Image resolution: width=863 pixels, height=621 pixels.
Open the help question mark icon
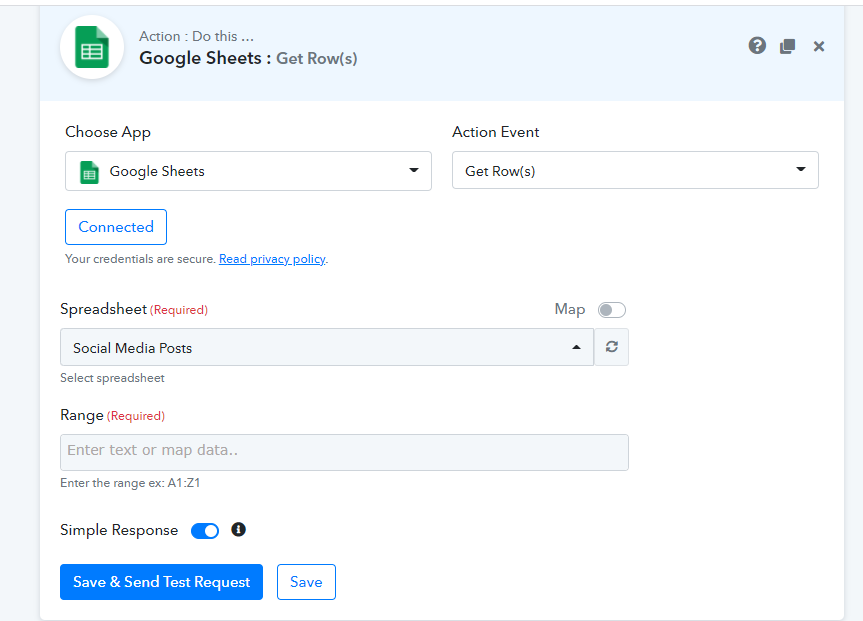(757, 46)
